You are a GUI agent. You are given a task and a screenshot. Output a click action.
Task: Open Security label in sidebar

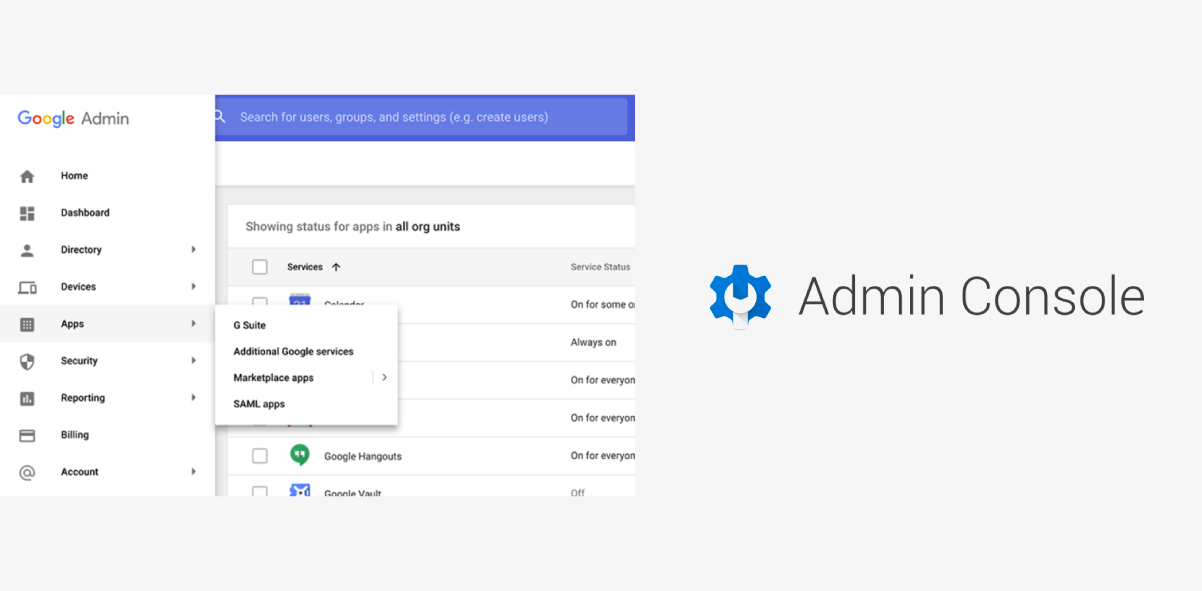(79, 361)
